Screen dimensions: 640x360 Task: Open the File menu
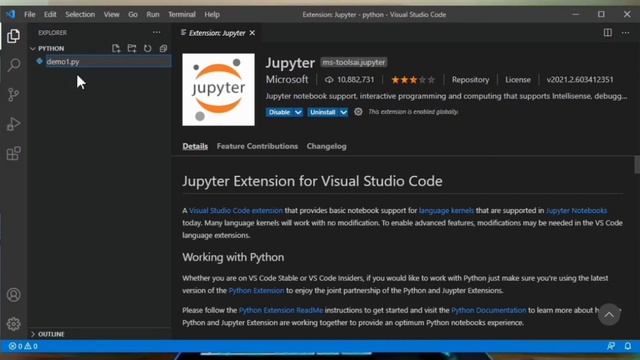29,14
